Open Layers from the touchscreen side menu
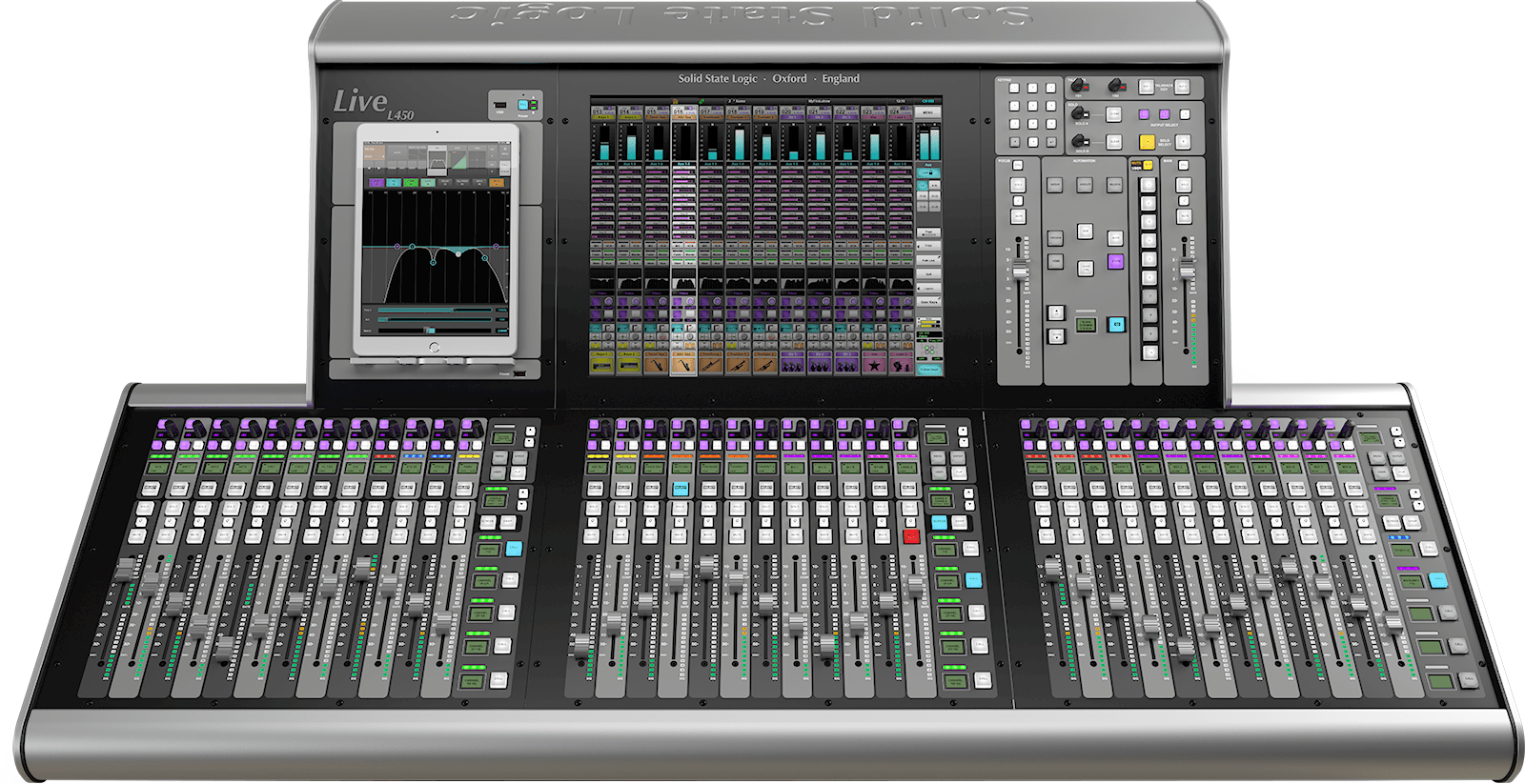 tap(928, 289)
